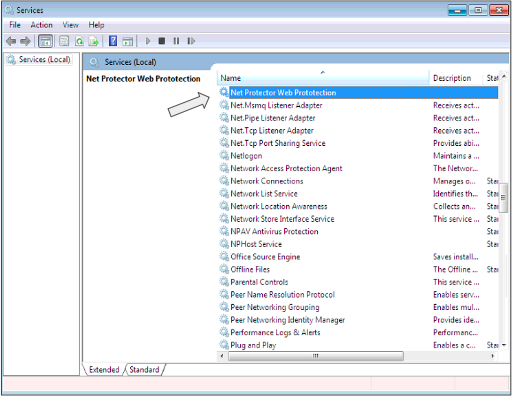
Task: Switch to the Extended tab
Action: pyautogui.click(x=104, y=370)
